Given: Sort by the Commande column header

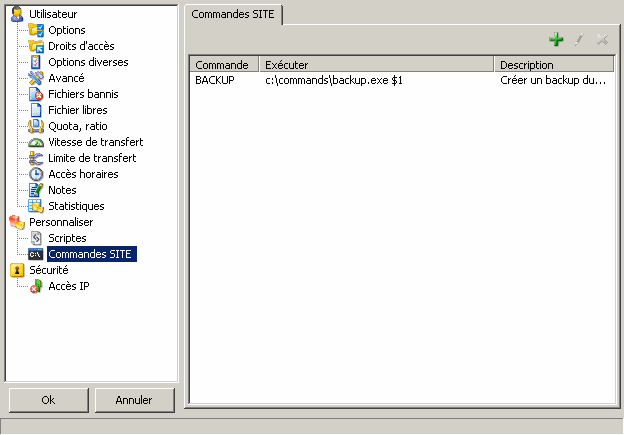Looking at the screenshot, I should 224,65.
